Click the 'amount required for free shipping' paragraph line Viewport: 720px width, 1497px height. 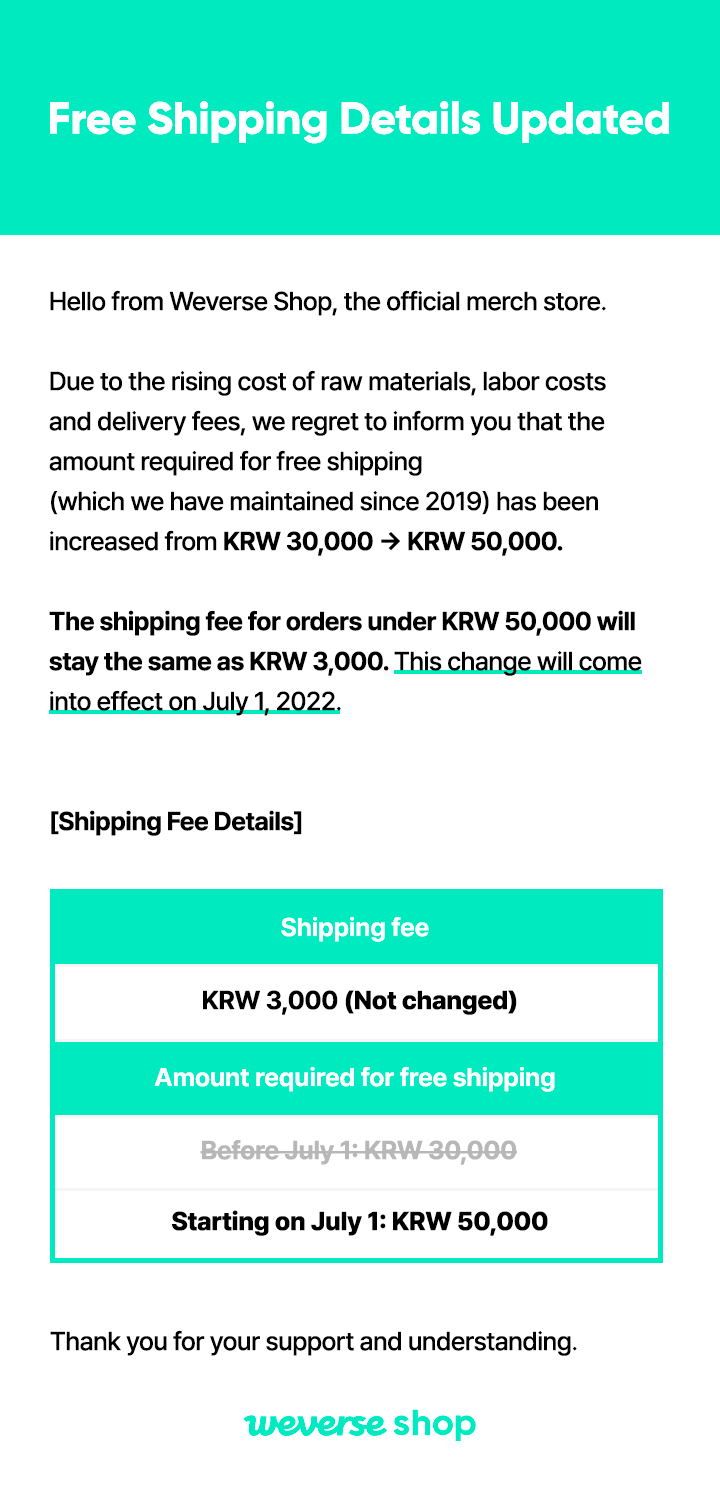[x=236, y=462]
